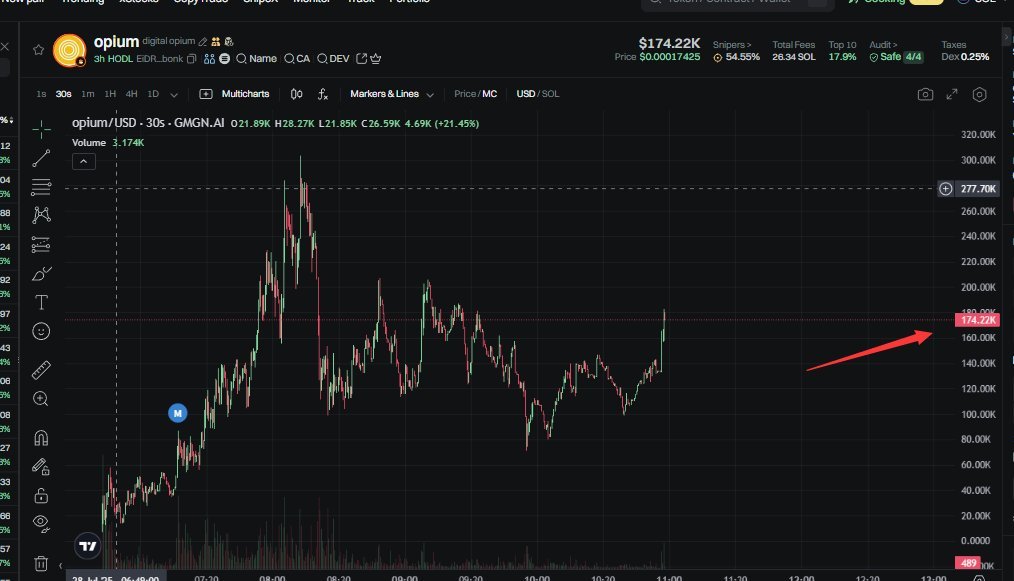
Task: Edit token name with pencil icon
Action: click(202, 41)
